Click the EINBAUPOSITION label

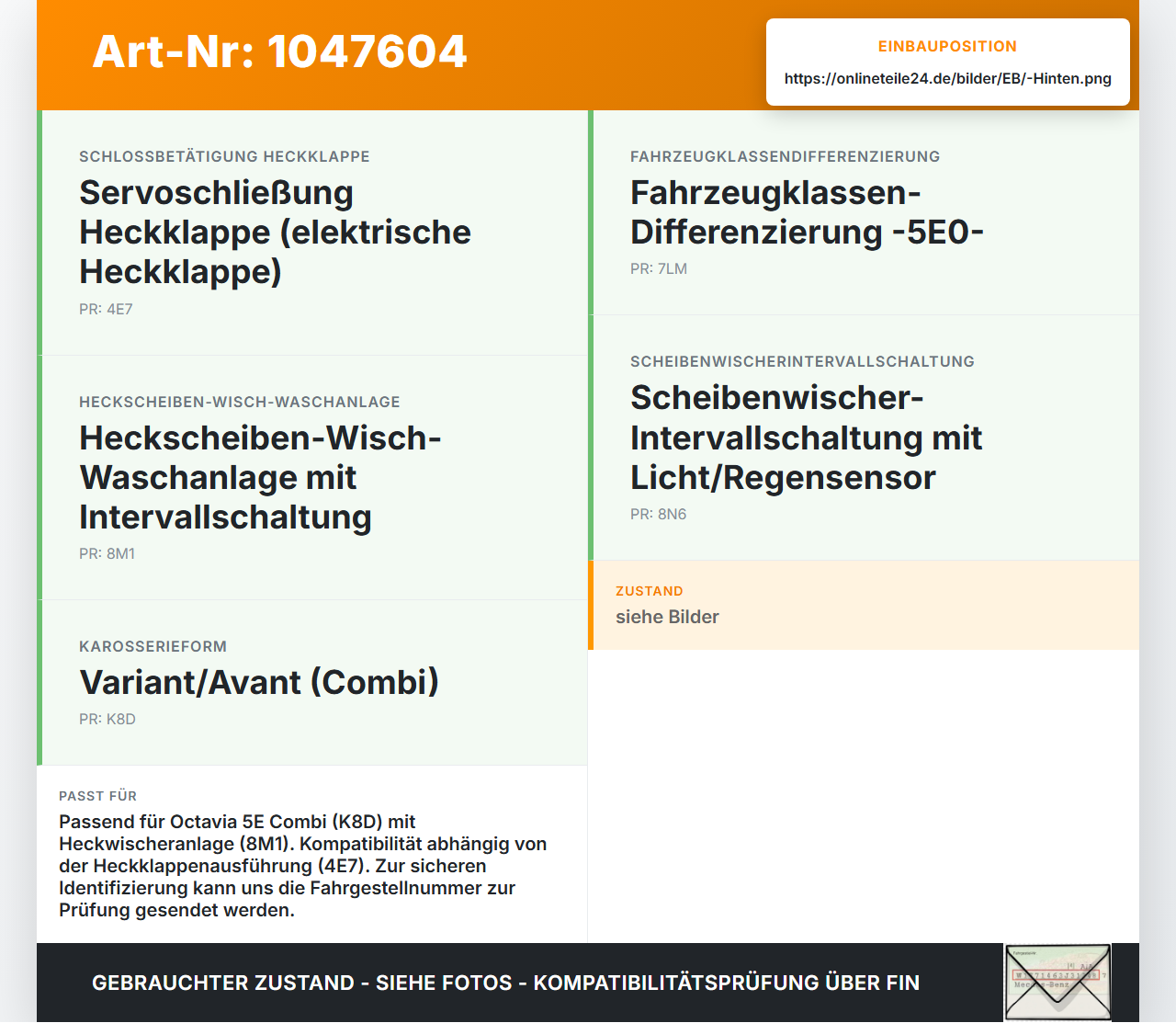click(x=947, y=46)
